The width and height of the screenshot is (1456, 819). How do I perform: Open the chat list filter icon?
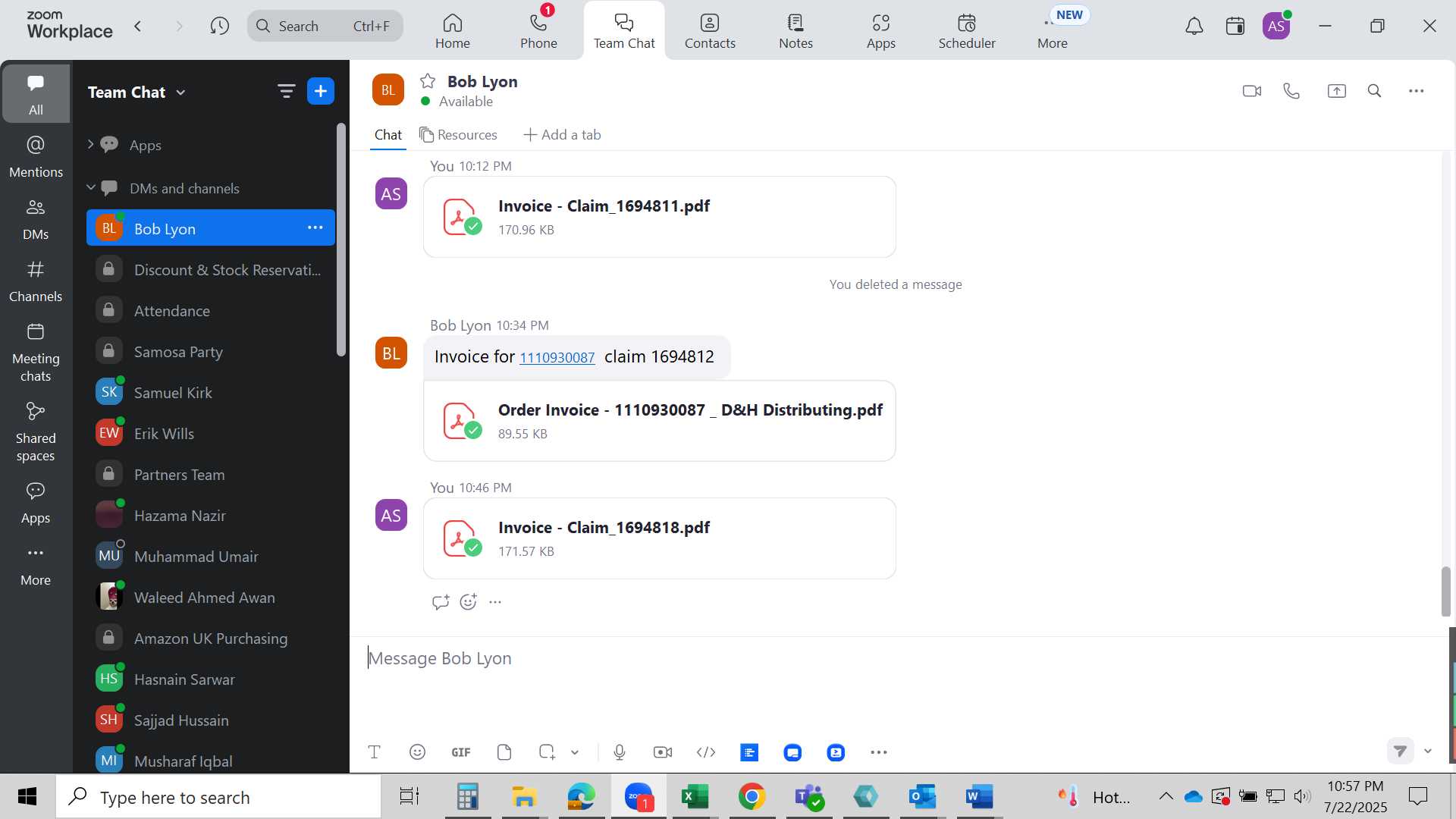point(286,92)
